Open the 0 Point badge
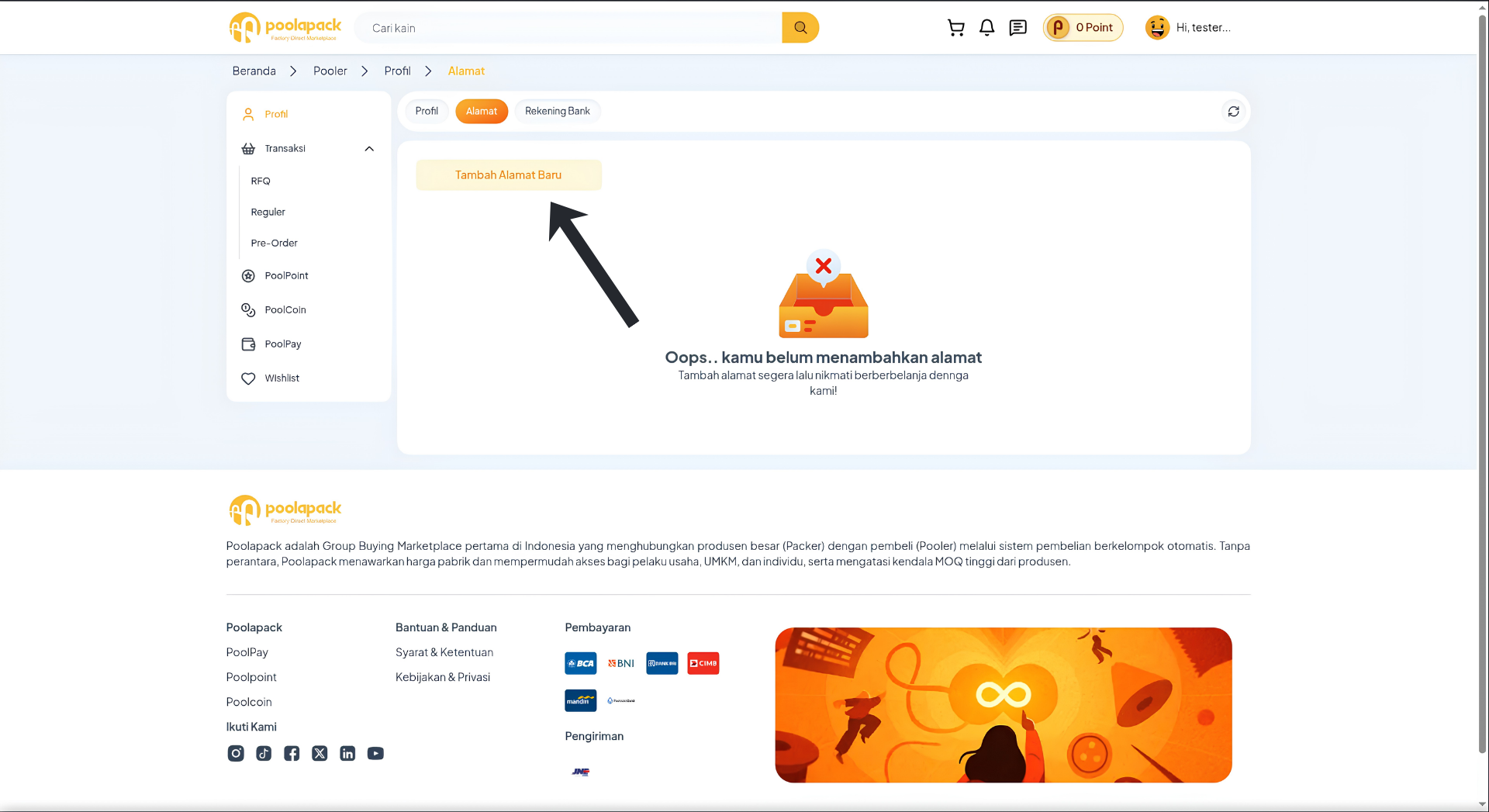The image size is (1489, 812). click(1083, 28)
